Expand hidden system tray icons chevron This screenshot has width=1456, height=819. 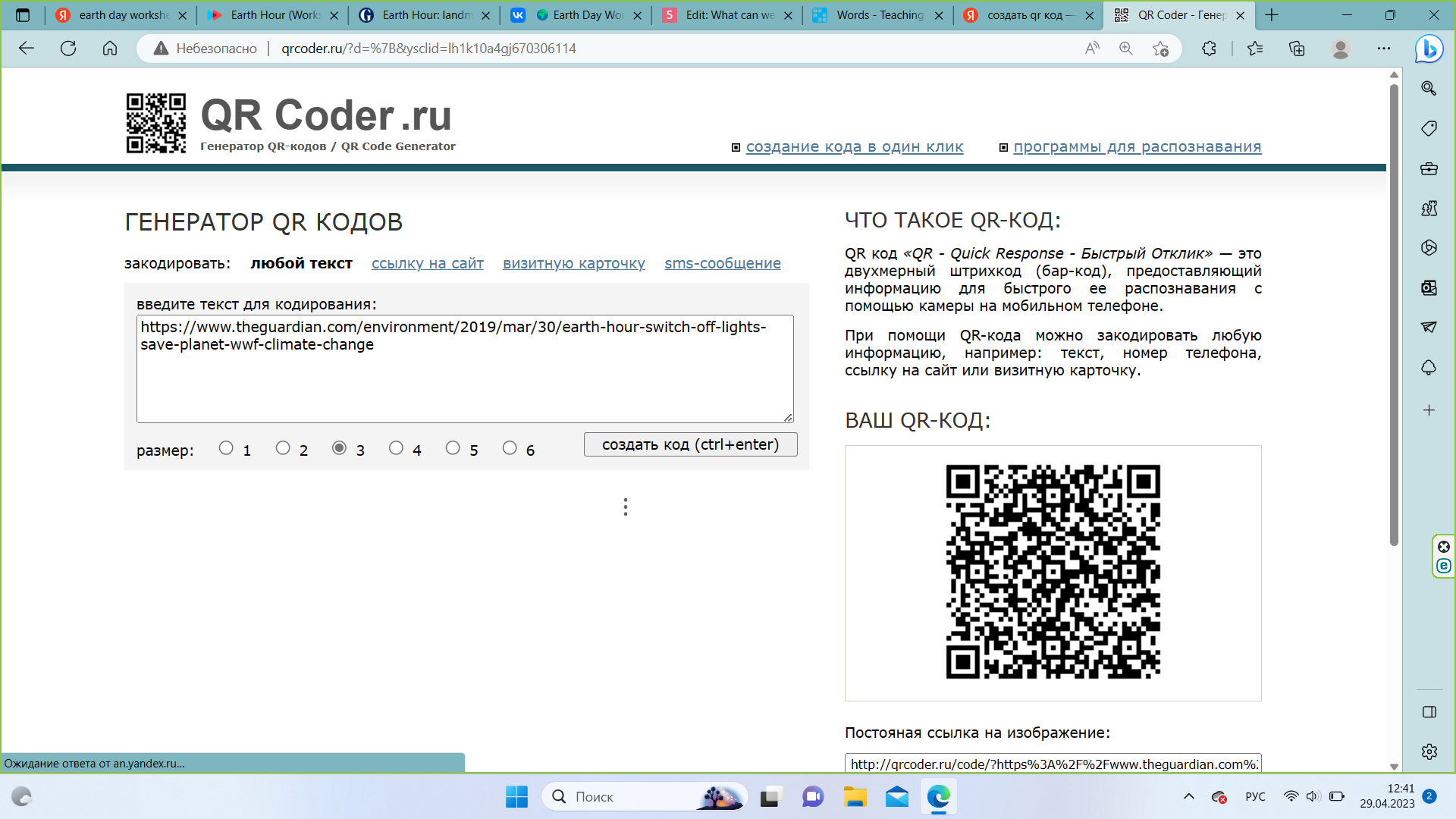(1188, 796)
